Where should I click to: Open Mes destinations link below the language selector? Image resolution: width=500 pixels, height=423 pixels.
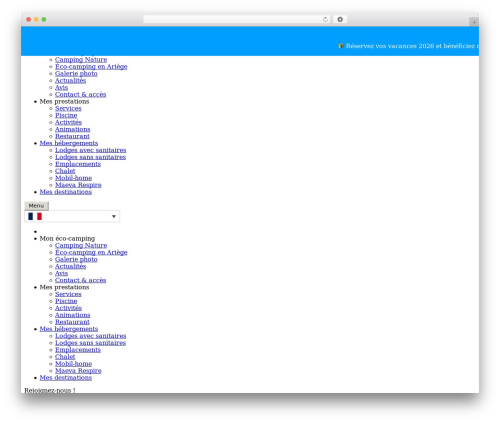click(66, 378)
